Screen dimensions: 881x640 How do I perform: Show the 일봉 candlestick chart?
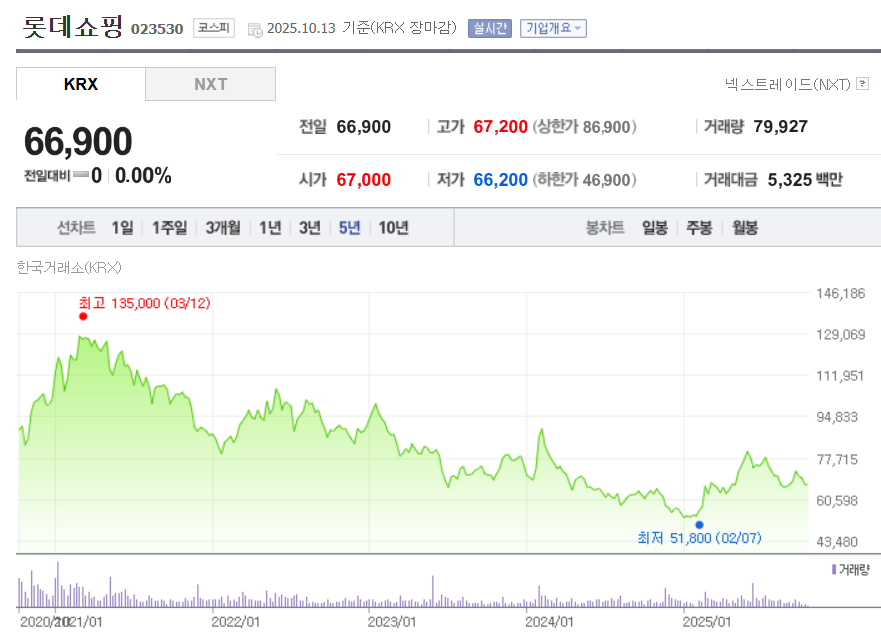pyautogui.click(x=655, y=228)
